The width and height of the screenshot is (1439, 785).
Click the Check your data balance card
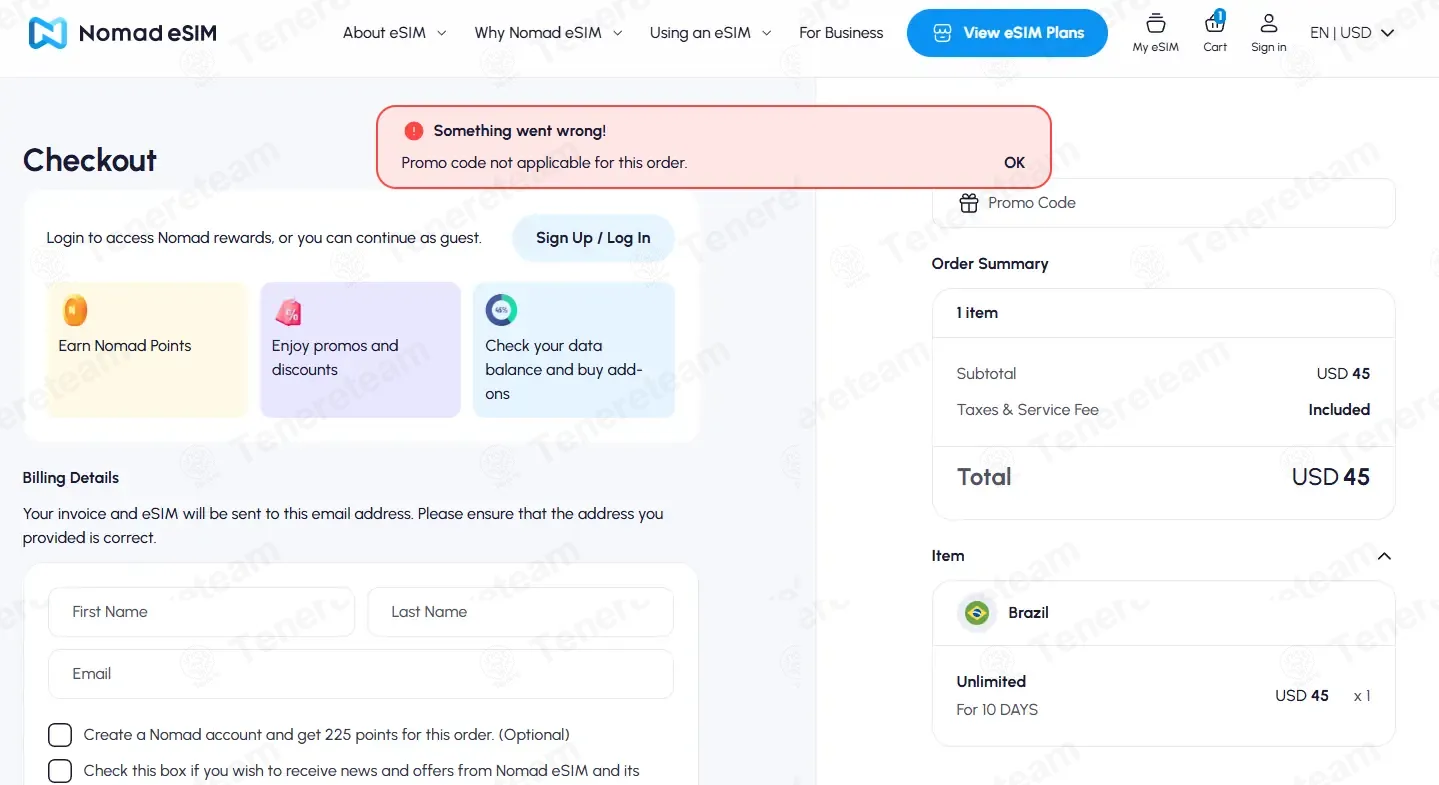(574, 350)
